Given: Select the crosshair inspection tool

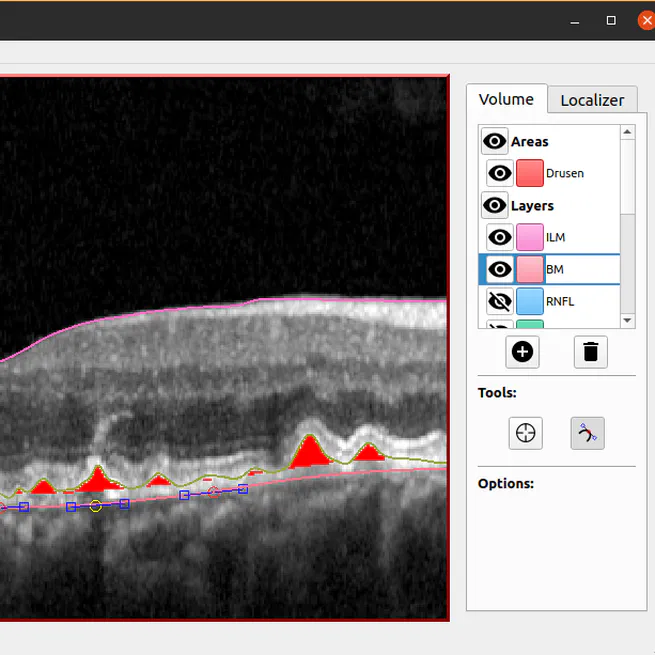Looking at the screenshot, I should [x=525, y=433].
